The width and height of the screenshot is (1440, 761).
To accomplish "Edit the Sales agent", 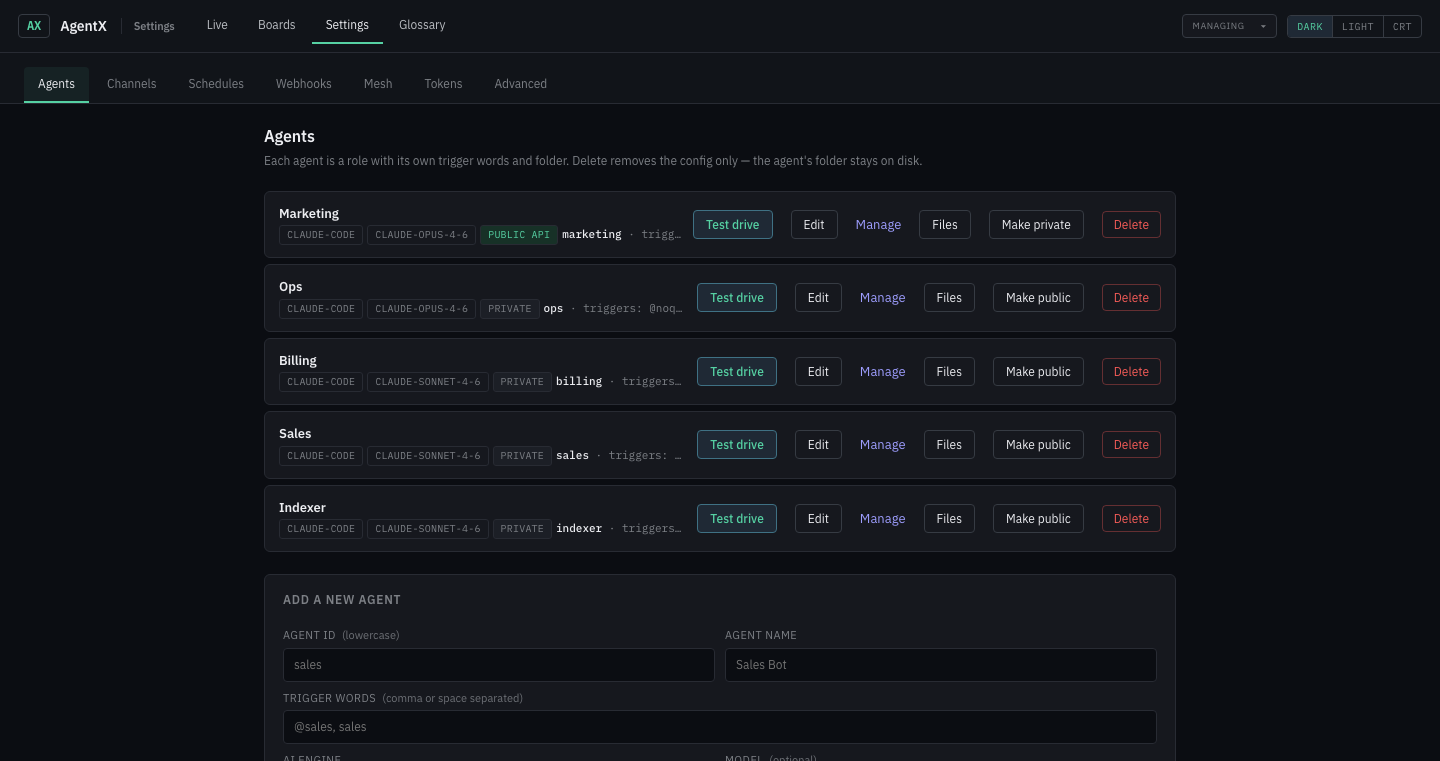I will 818,445.
